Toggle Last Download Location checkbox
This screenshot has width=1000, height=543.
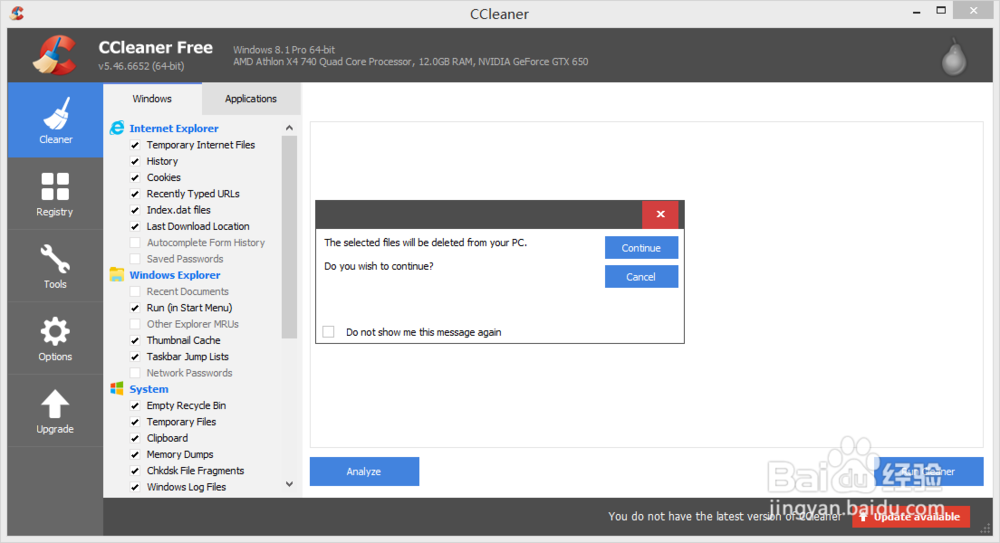pos(135,227)
